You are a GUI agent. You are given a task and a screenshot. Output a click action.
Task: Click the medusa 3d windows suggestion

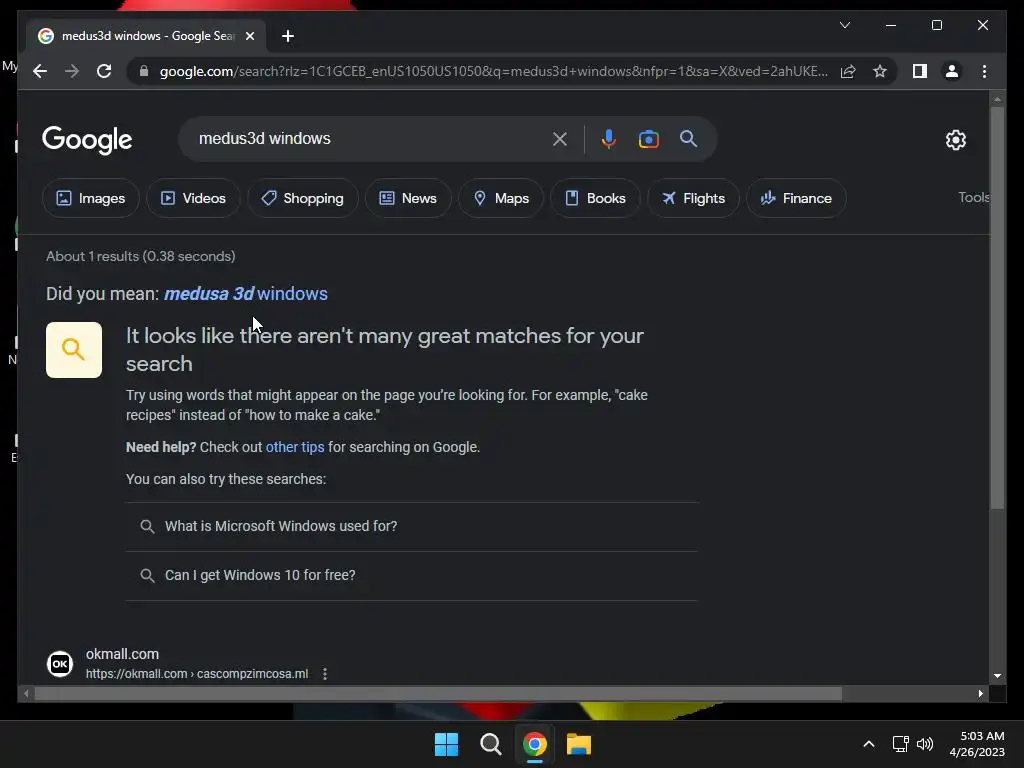(246, 294)
